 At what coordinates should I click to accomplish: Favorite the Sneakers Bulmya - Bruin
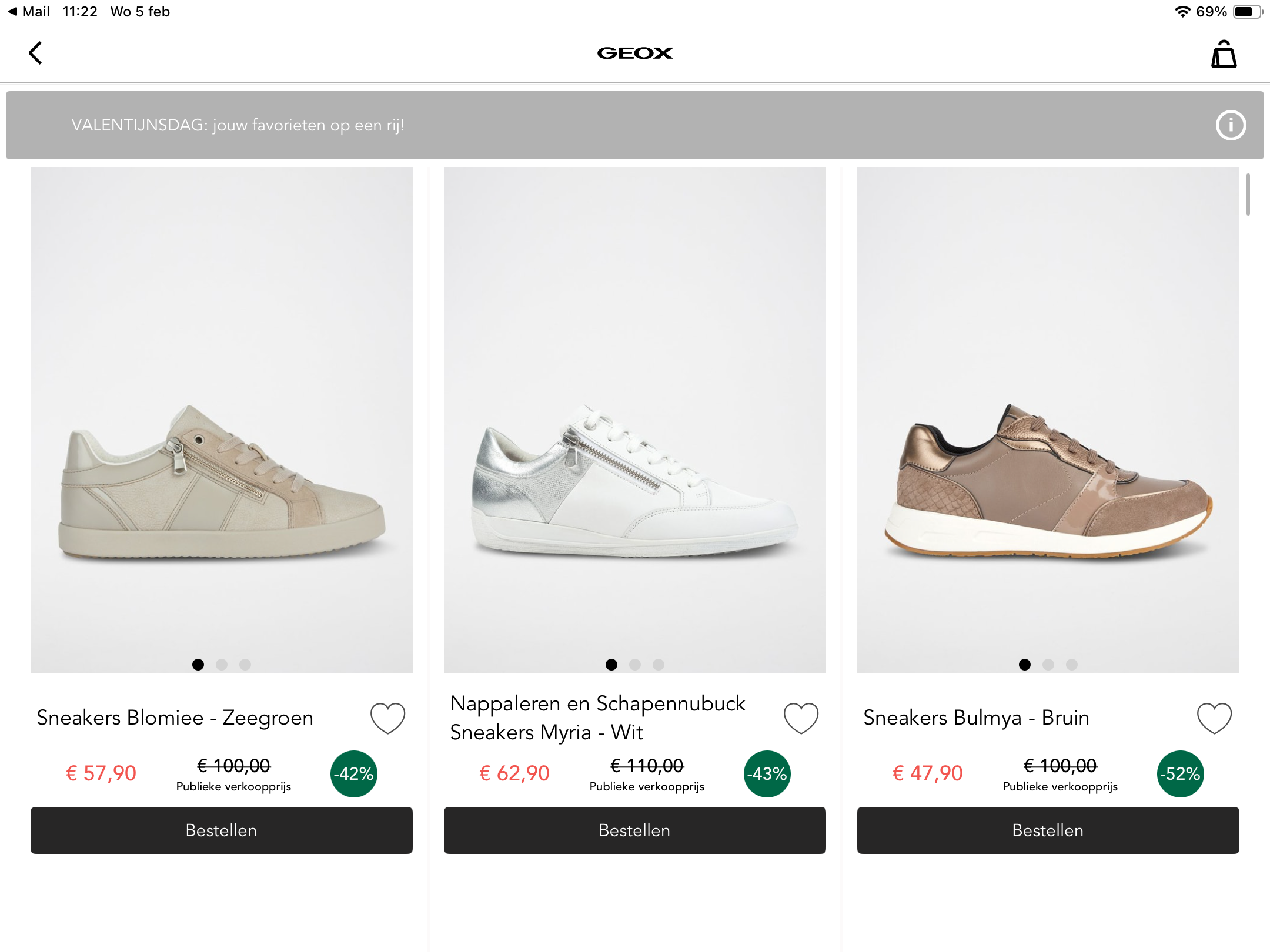[1214, 717]
